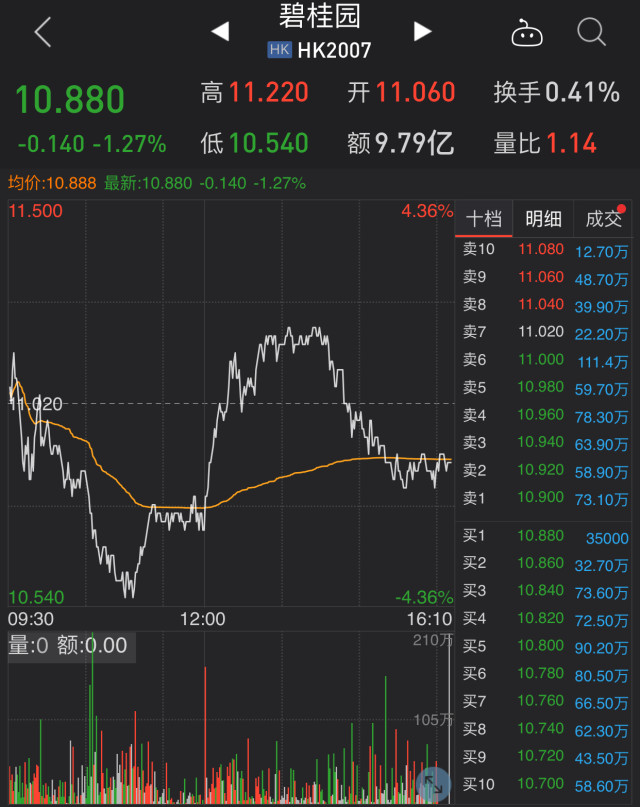Select the 十档 tab
Image resolution: width=640 pixels, height=807 pixels.
click(x=484, y=219)
